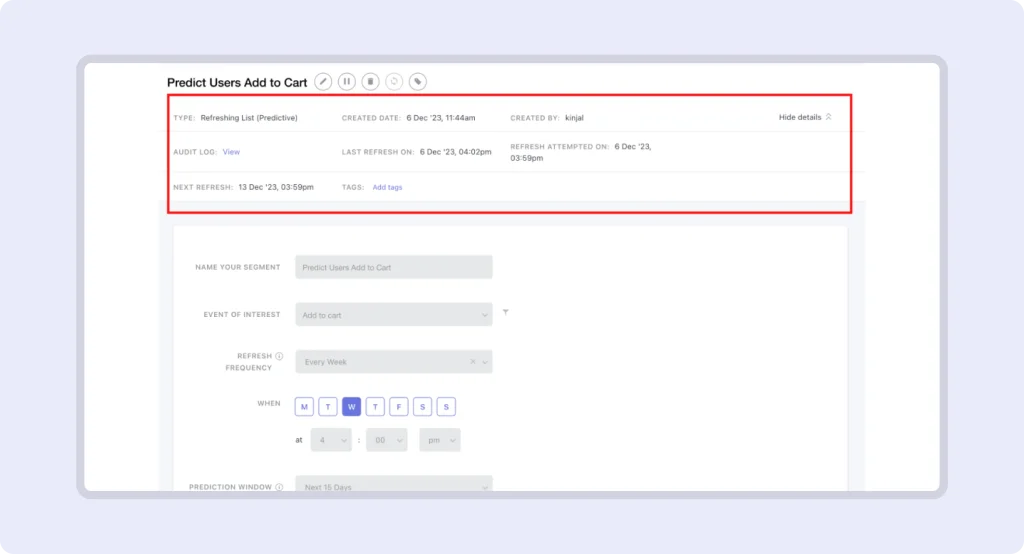Pause the segment with the pause icon
Viewport: 1024px width, 554px height.
(x=347, y=82)
